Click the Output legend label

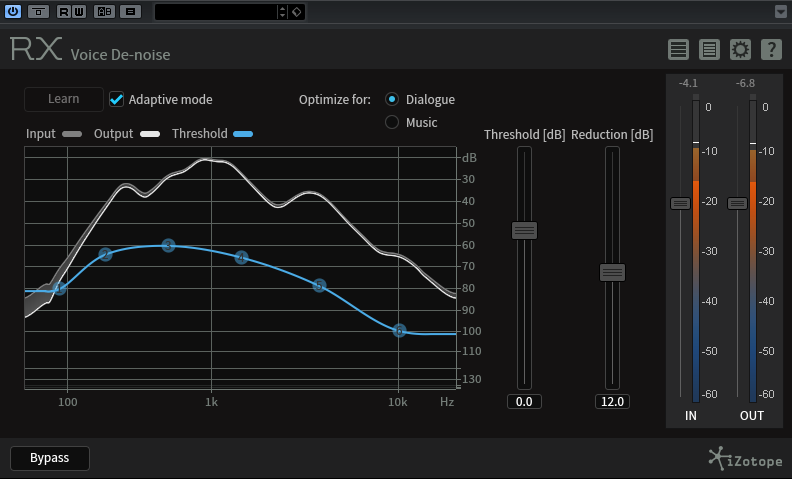(x=113, y=134)
